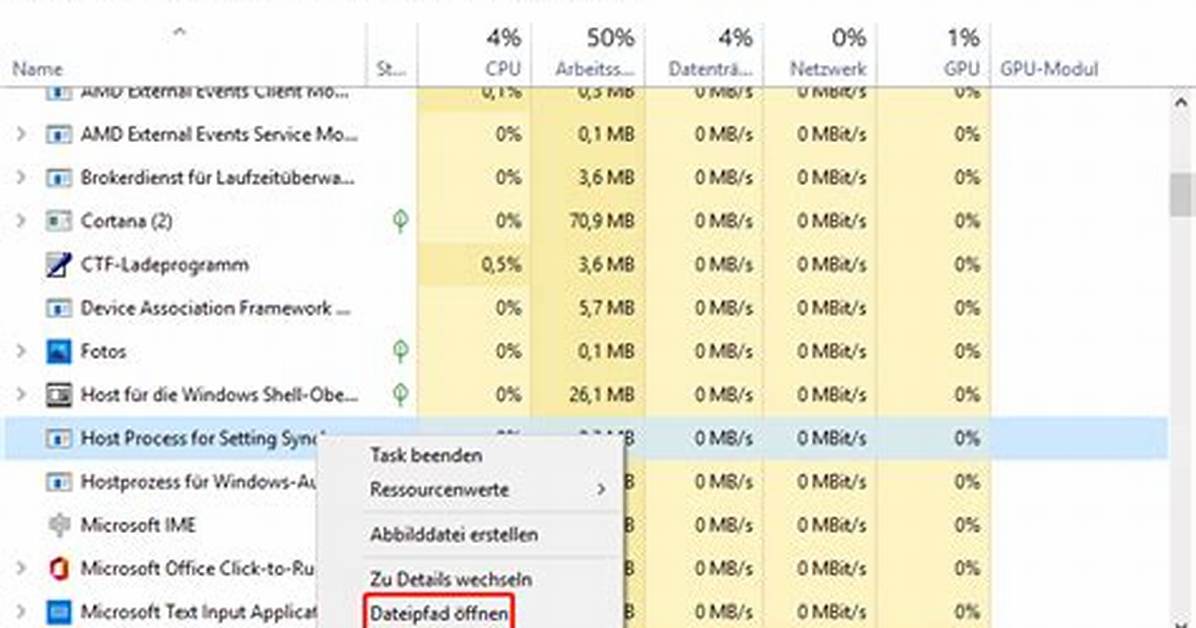Select the Fotos process name
The image size is (1196, 628).
103,352
